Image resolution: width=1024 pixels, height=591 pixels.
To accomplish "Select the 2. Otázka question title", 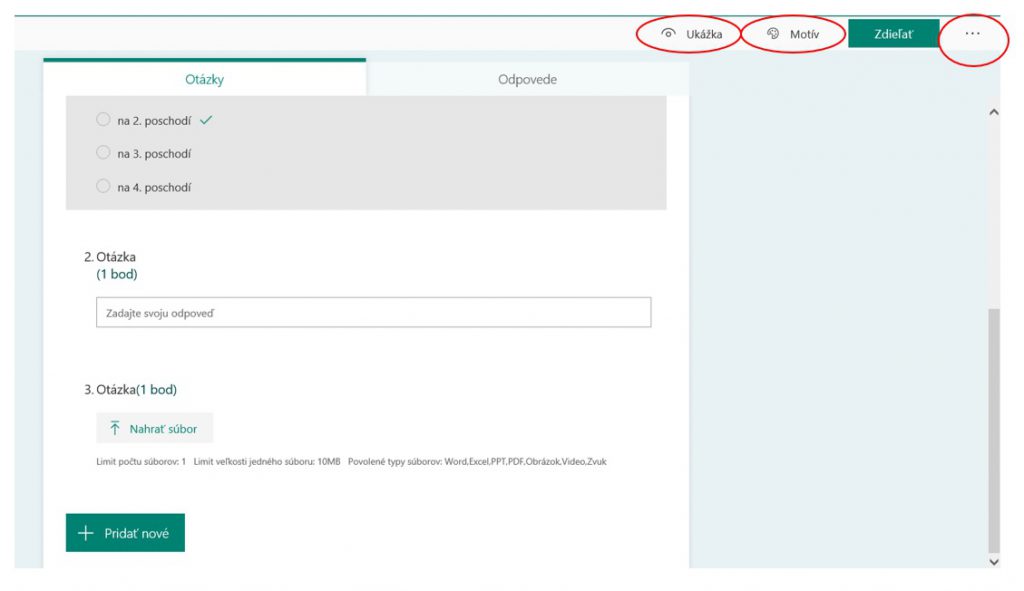I will pyautogui.click(x=110, y=257).
